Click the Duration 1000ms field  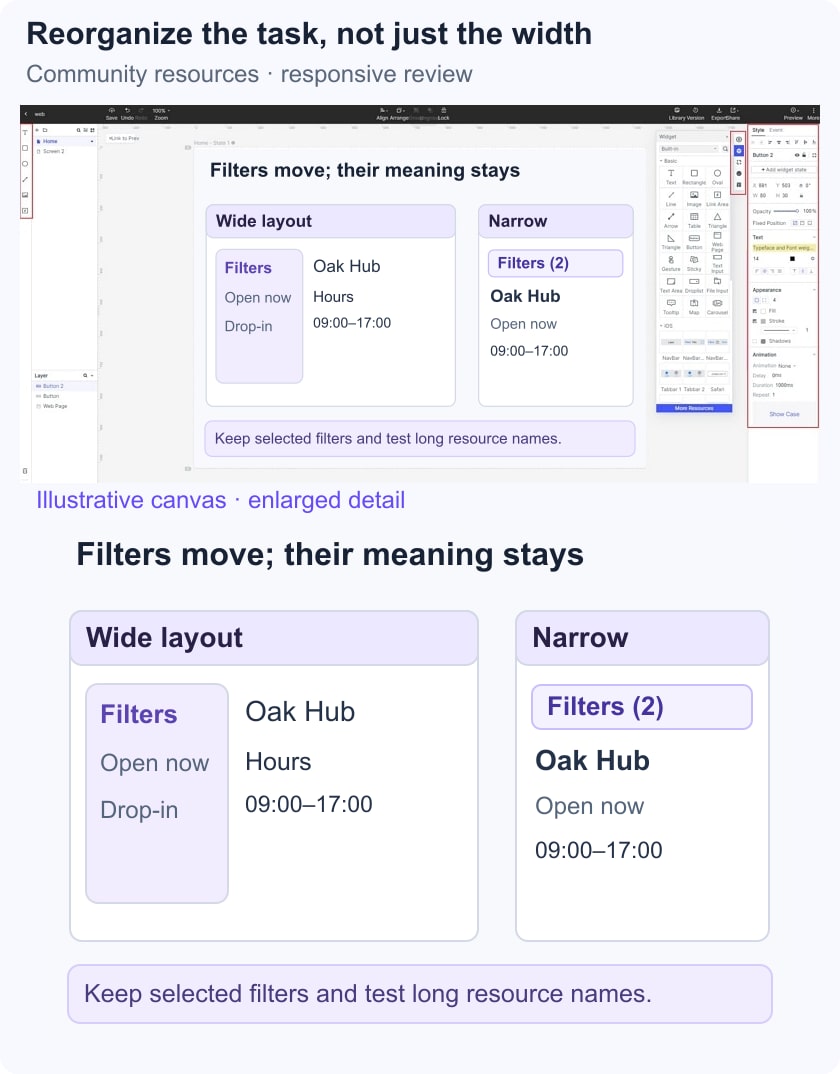pos(785,385)
